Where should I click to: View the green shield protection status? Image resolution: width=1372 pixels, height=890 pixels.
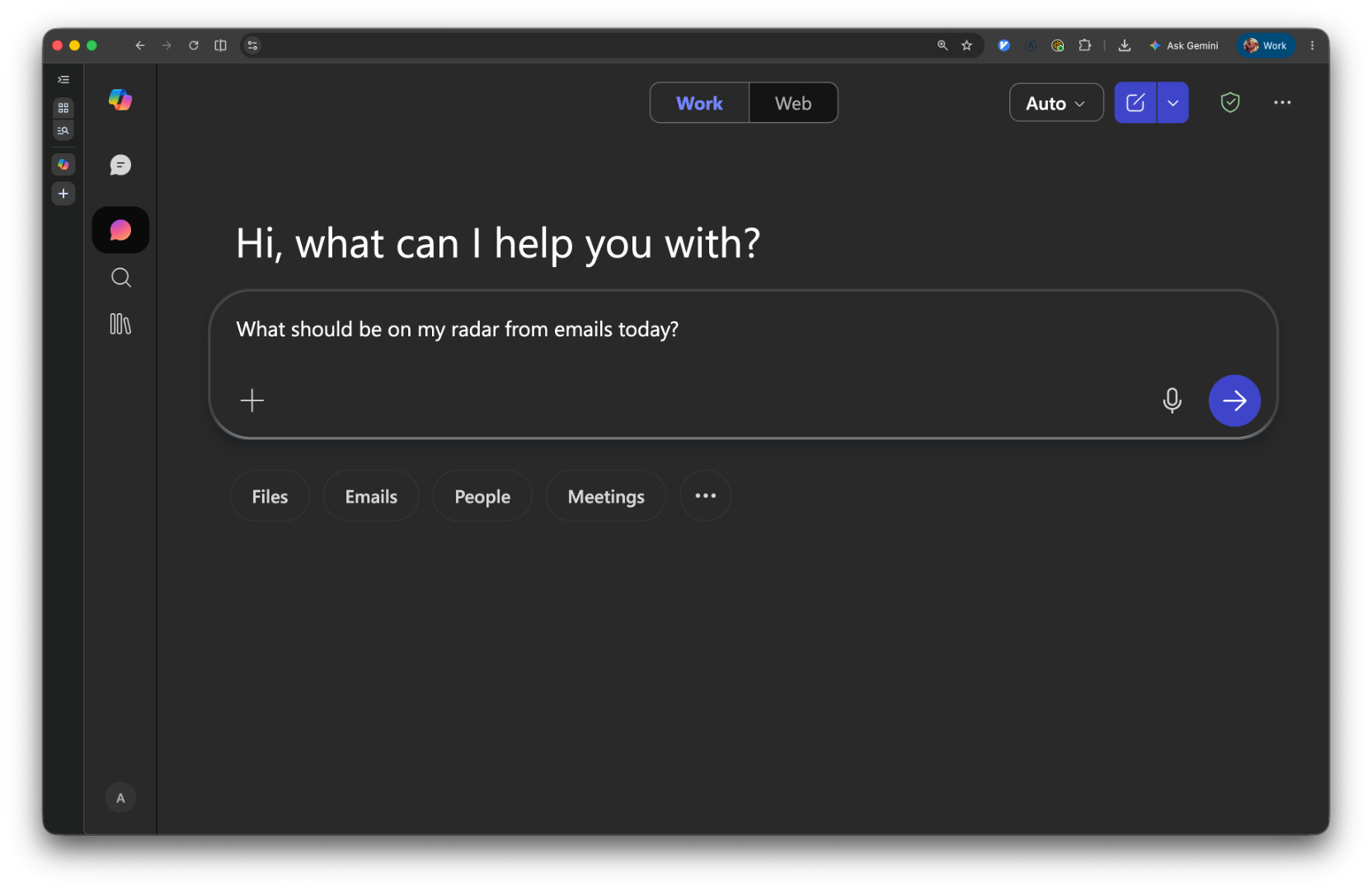coord(1230,103)
